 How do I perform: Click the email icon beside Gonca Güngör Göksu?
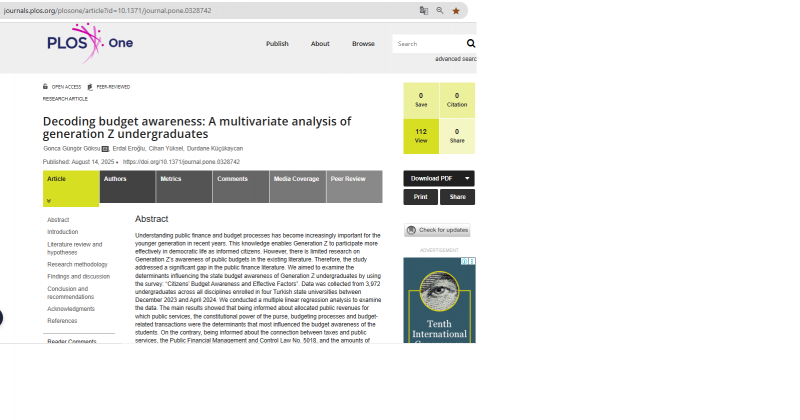pyautogui.click(x=106, y=148)
